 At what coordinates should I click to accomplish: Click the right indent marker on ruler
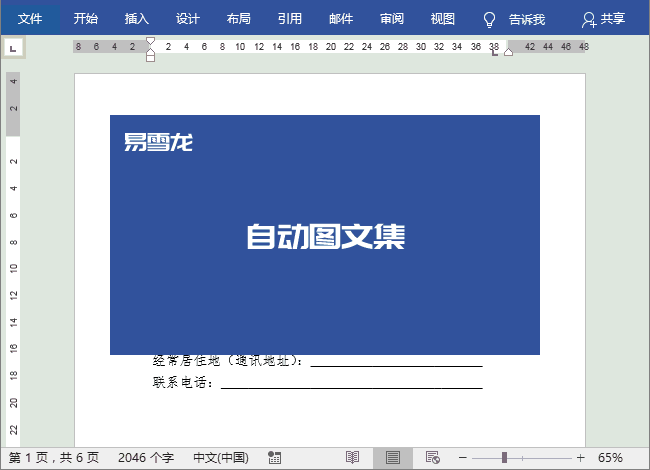509,52
